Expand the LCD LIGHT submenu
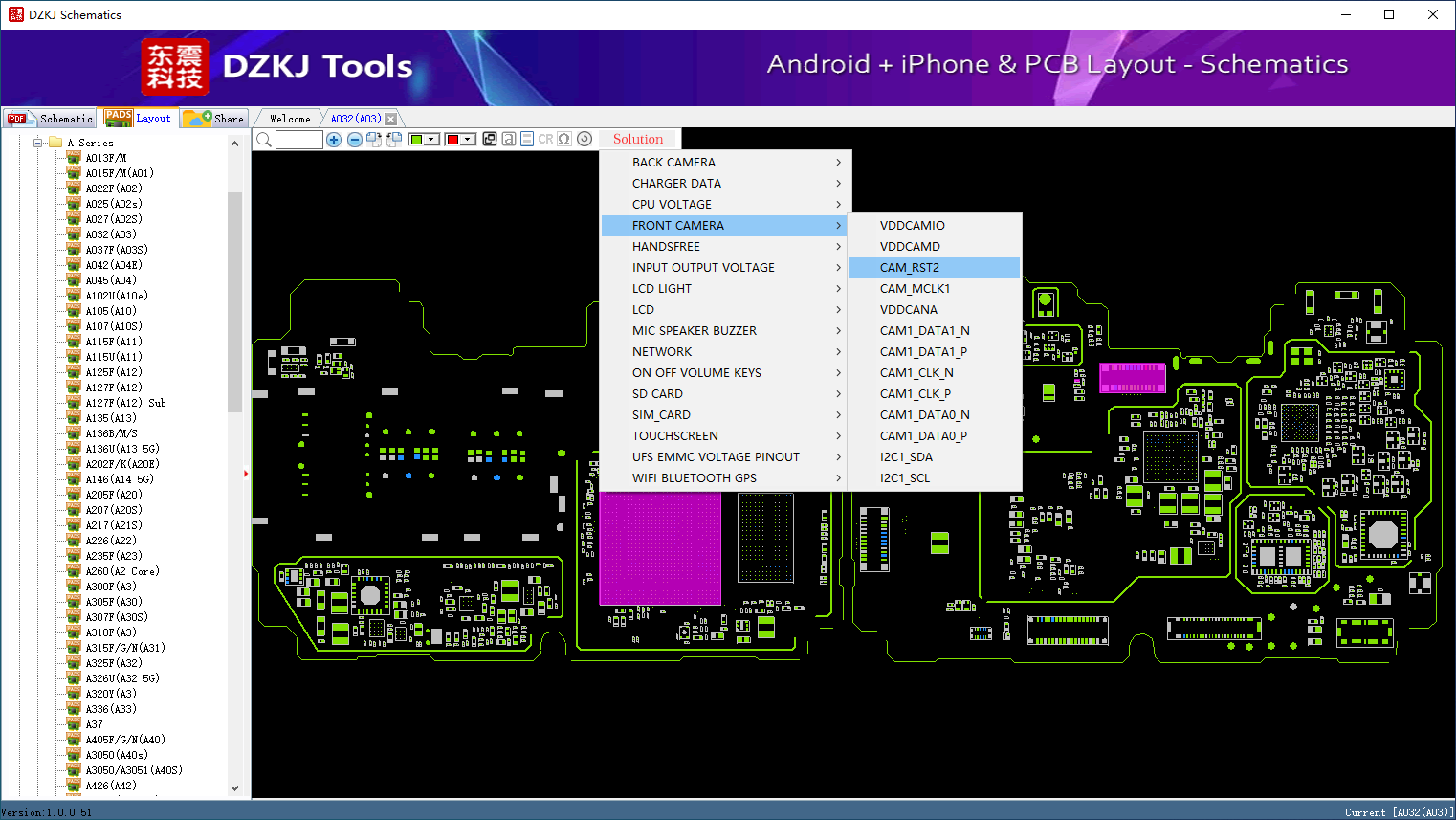 726,289
